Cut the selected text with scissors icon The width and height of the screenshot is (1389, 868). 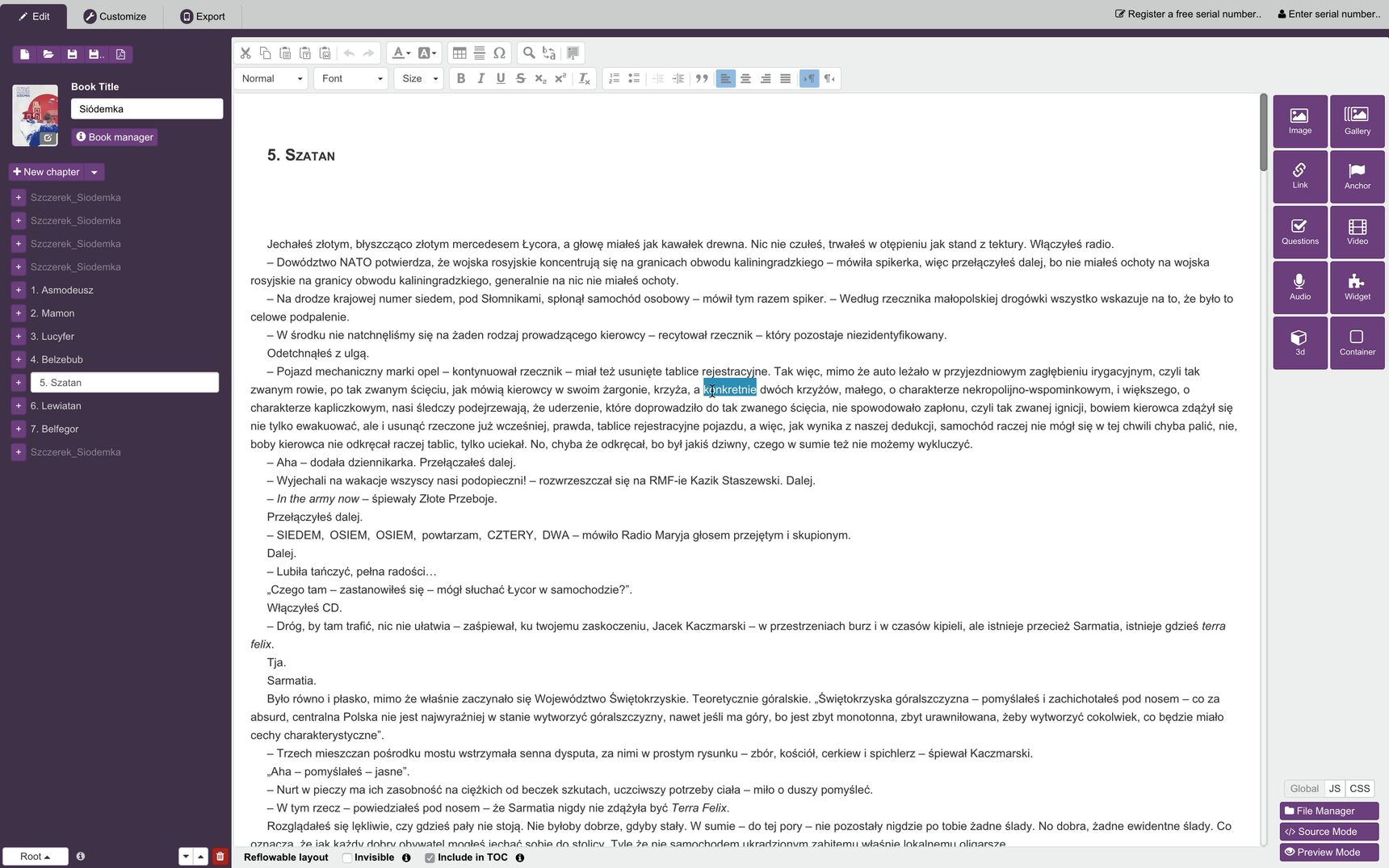(x=245, y=53)
